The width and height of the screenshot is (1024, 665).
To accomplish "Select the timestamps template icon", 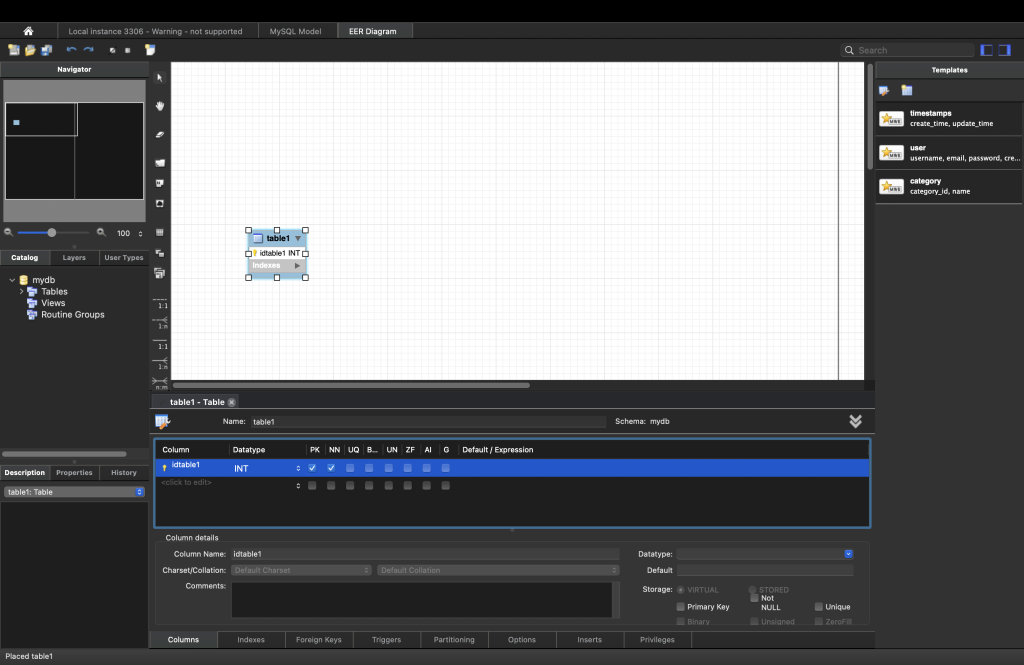I will coord(891,119).
